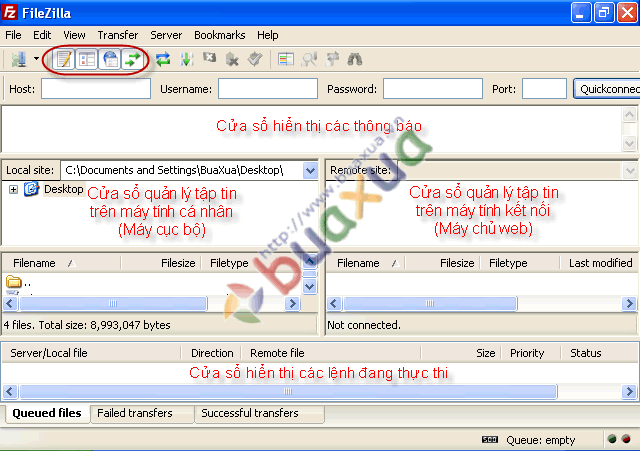640x451 pixels.
Task: Click the Remote file column header
Action: pos(331,353)
